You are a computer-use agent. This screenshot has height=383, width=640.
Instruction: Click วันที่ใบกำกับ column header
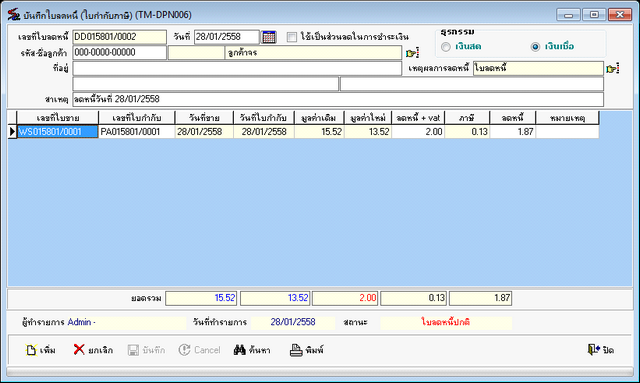[x=264, y=118]
